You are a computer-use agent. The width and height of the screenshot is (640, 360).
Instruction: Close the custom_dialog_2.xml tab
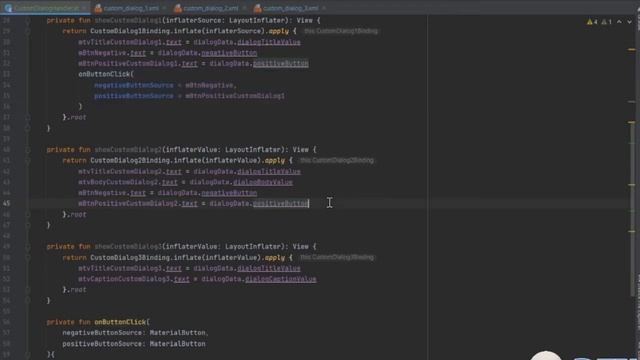(x=244, y=8)
